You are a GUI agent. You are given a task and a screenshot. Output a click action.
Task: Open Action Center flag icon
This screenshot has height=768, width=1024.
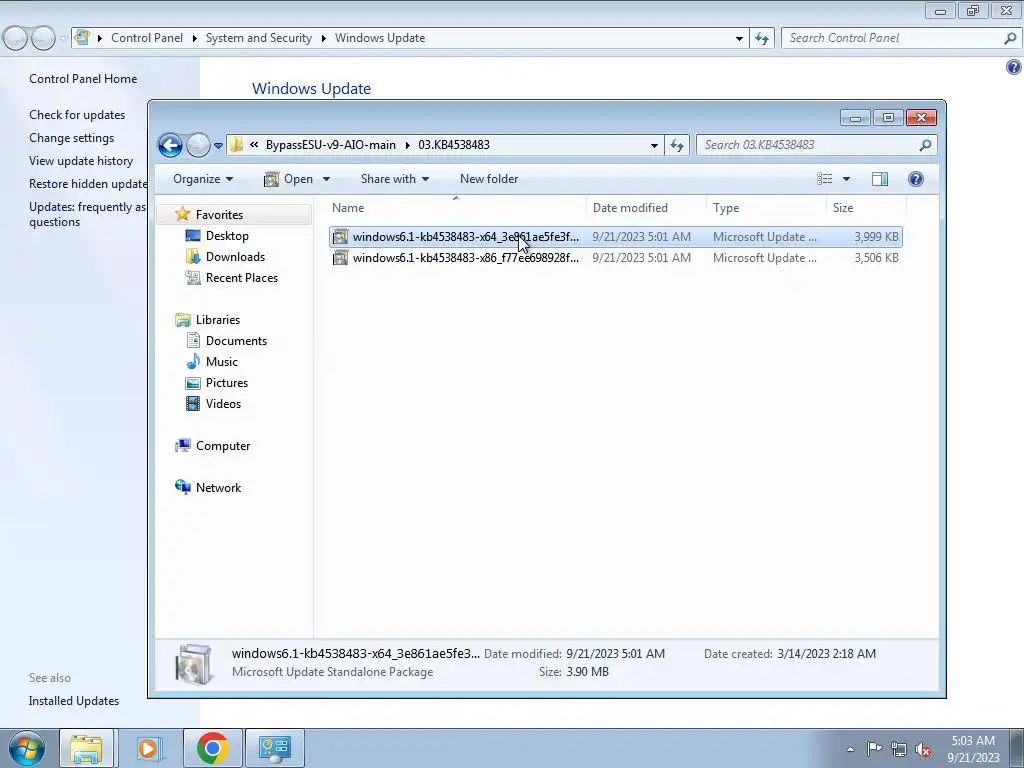(x=874, y=749)
